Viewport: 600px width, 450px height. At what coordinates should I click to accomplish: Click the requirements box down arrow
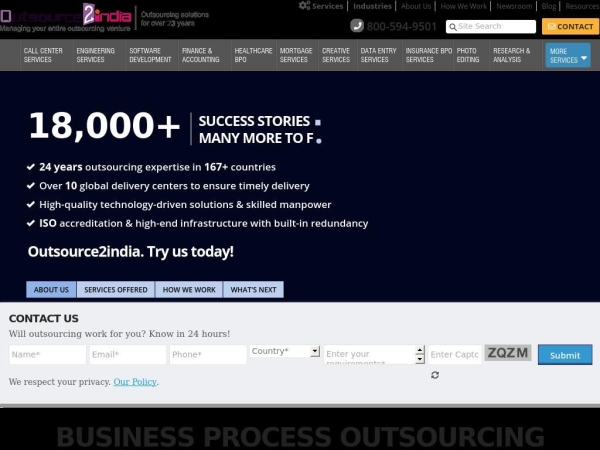pos(420,359)
